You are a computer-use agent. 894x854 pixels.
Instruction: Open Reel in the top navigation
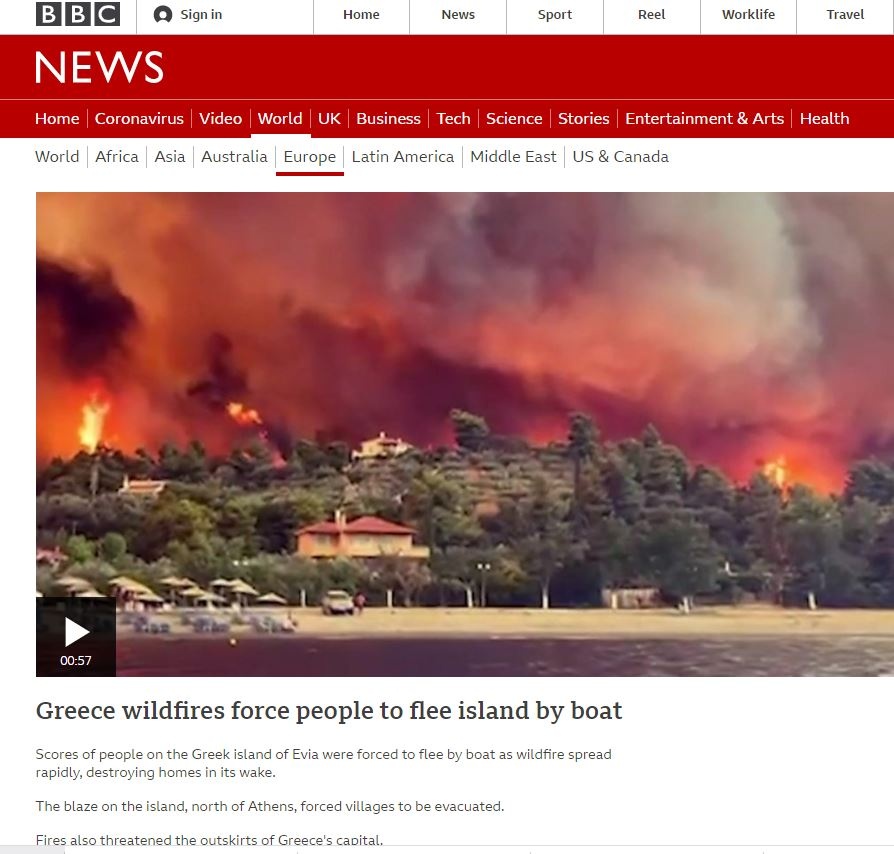tap(652, 15)
